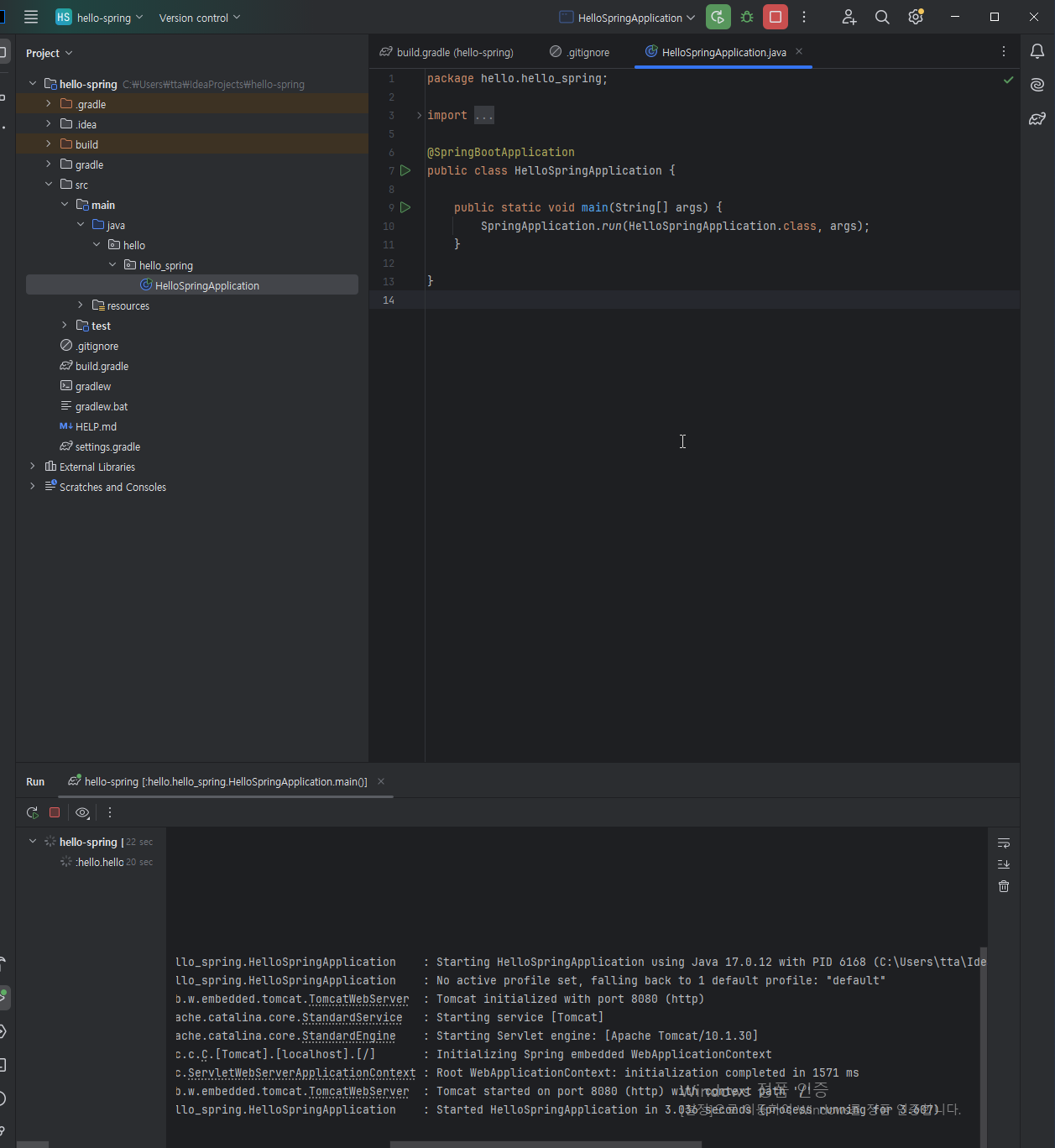The width and height of the screenshot is (1055, 1148).
Task: Toggle soft-wrap in console
Action: [1004, 843]
